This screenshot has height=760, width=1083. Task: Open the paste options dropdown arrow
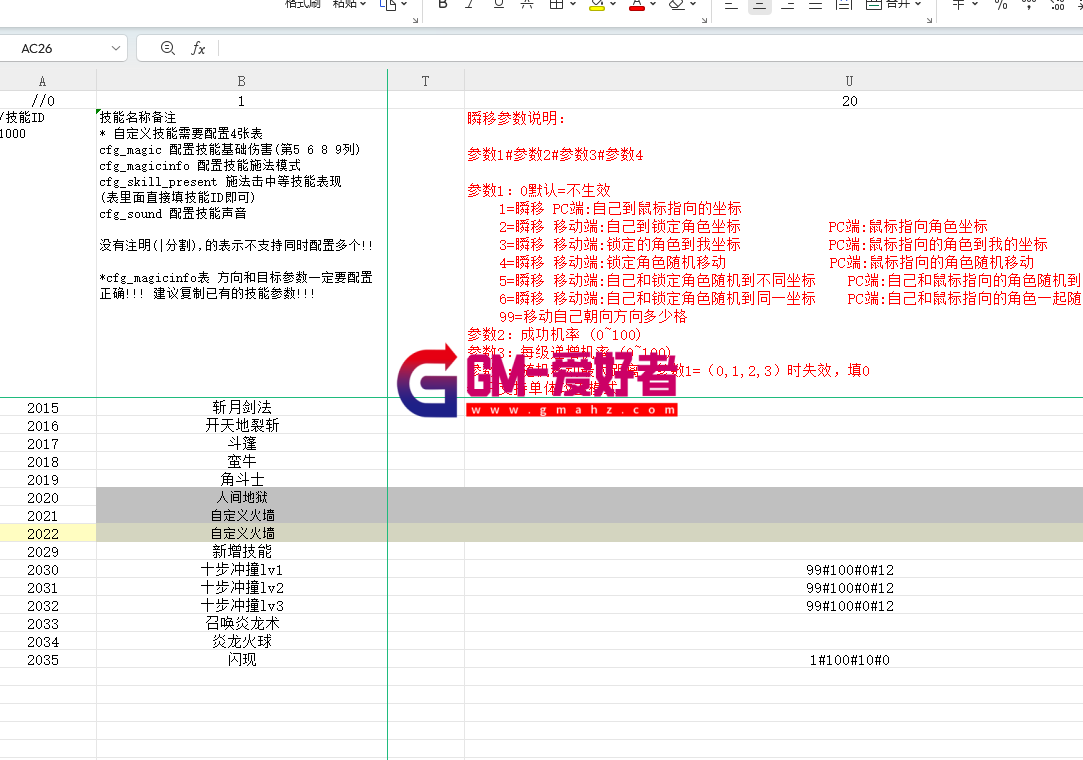click(x=363, y=5)
